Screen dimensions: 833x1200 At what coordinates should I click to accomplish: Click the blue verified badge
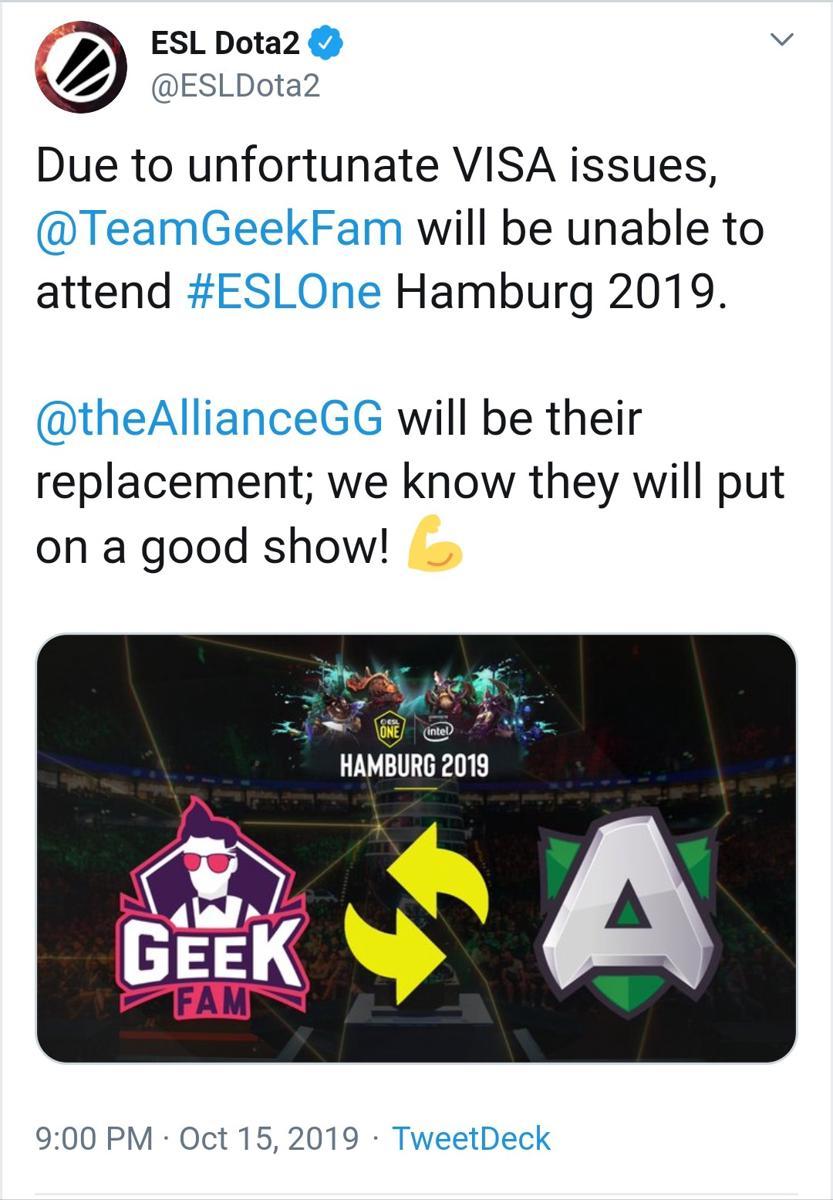tap(327, 43)
